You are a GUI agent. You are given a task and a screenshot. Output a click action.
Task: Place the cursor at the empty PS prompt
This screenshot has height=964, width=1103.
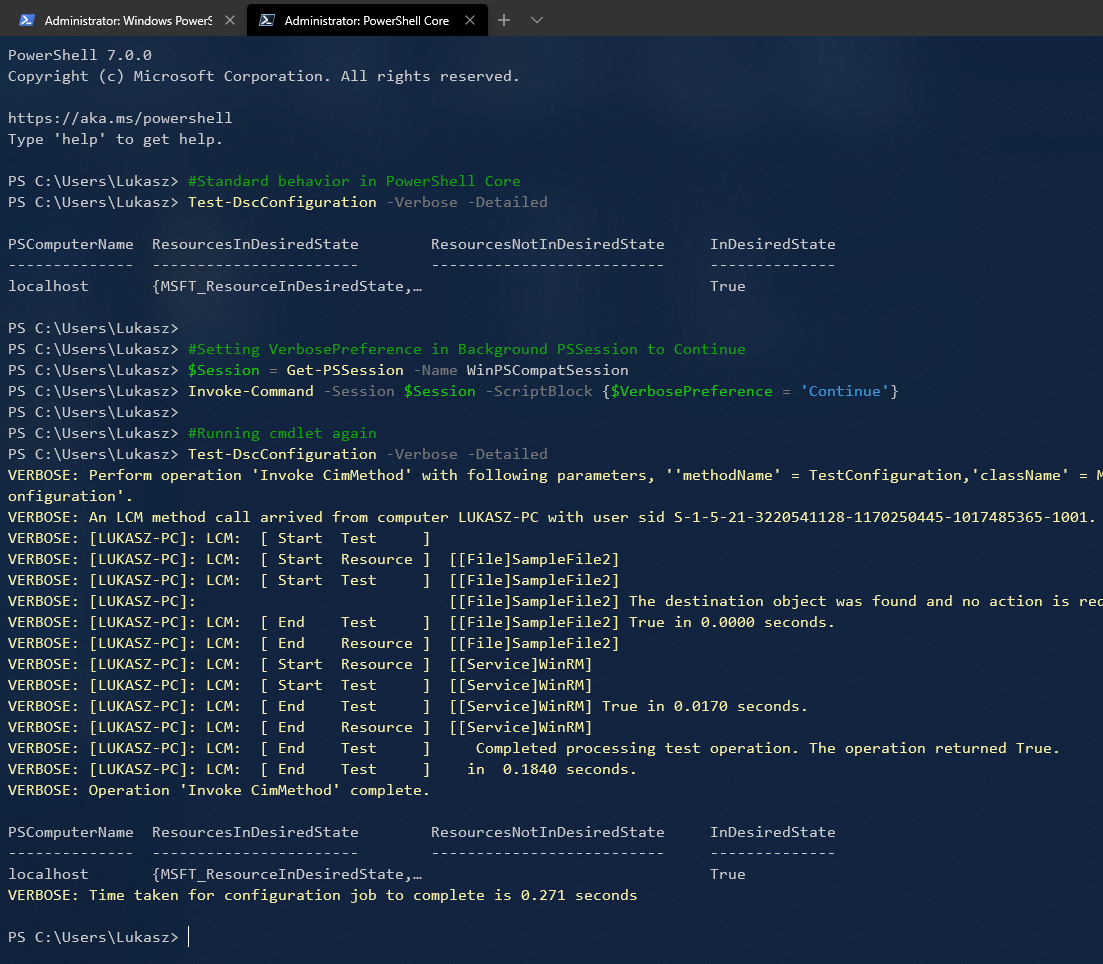coord(186,936)
